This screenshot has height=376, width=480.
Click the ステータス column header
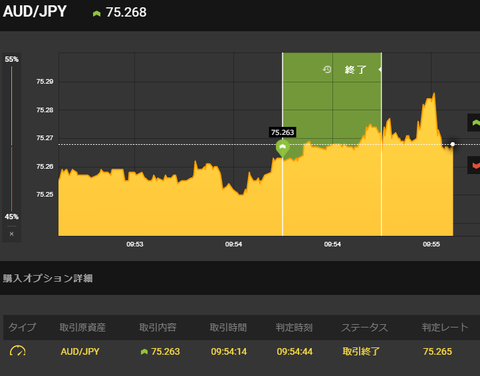click(365, 327)
